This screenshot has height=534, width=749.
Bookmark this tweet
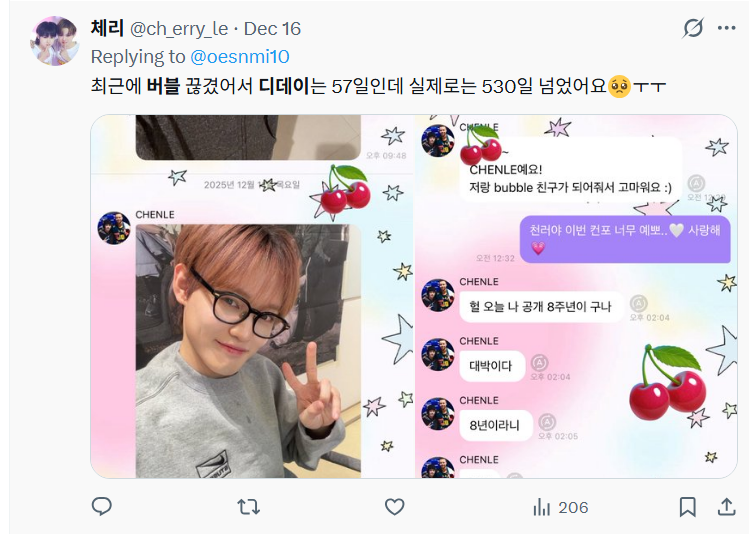coord(687,507)
